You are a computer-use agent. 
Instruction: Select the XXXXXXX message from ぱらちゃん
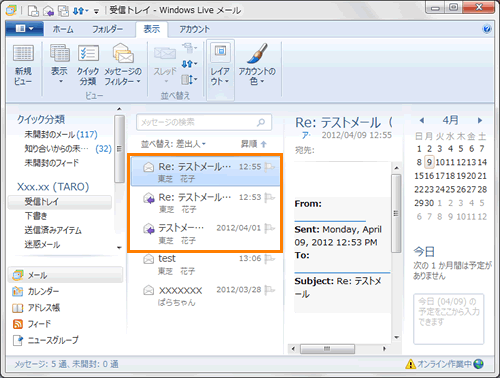(205, 295)
